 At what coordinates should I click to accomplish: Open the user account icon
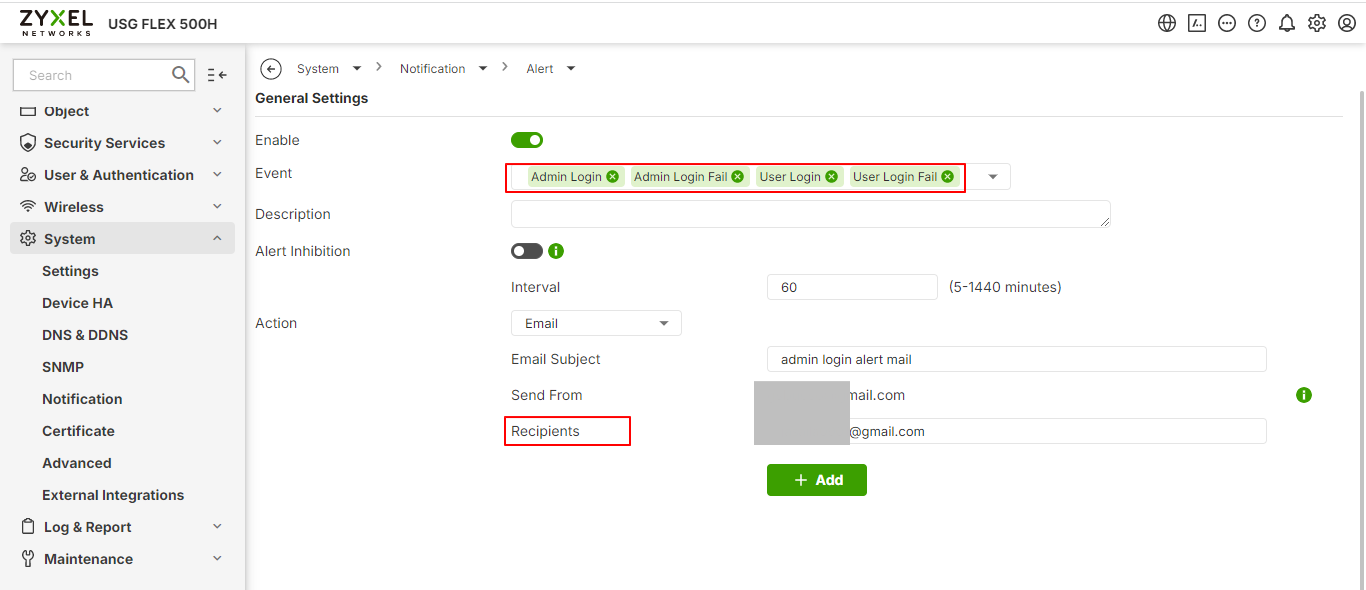point(1347,23)
